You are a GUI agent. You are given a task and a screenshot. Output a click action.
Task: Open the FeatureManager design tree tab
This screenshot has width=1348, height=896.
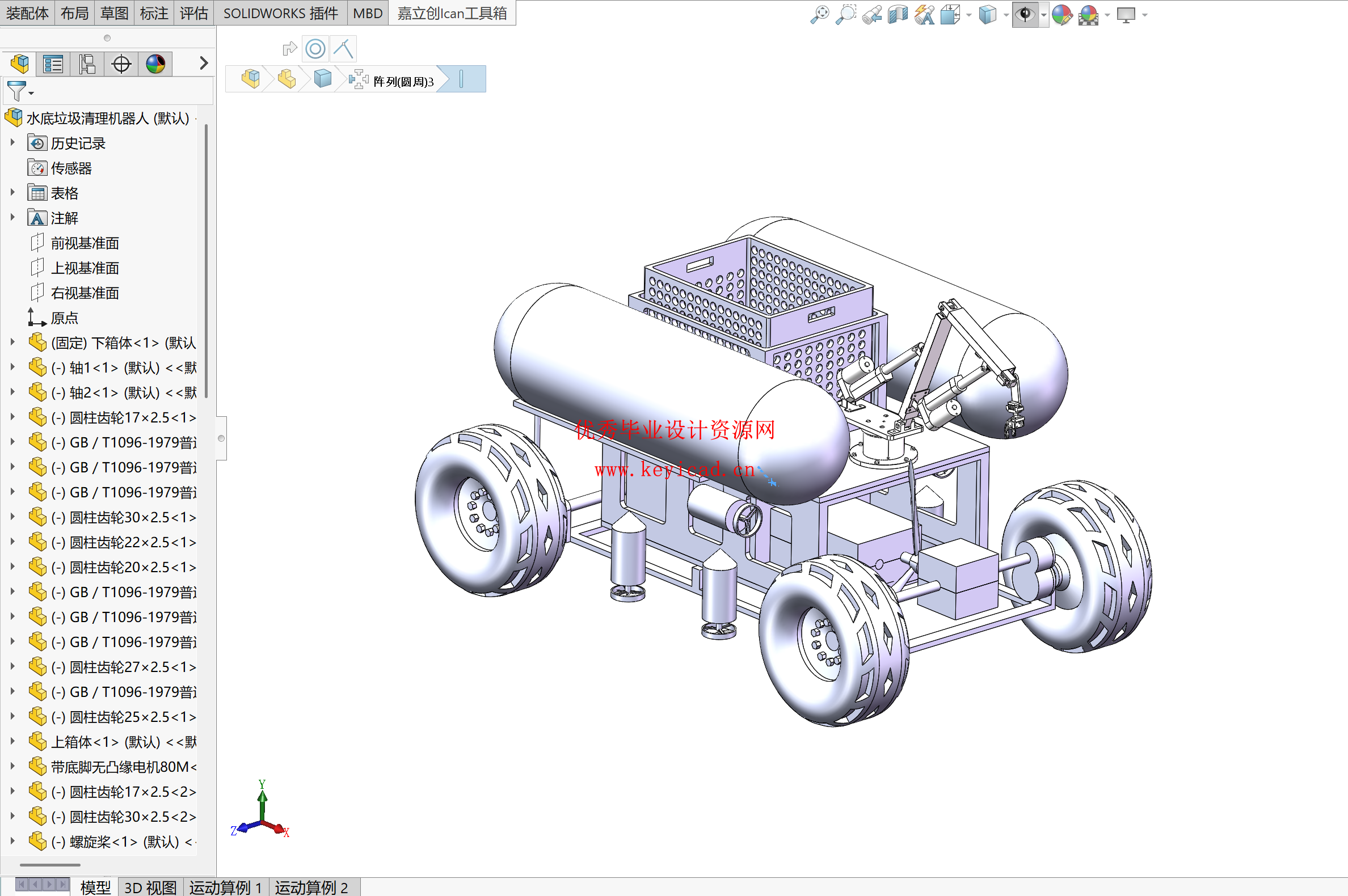click(x=19, y=64)
